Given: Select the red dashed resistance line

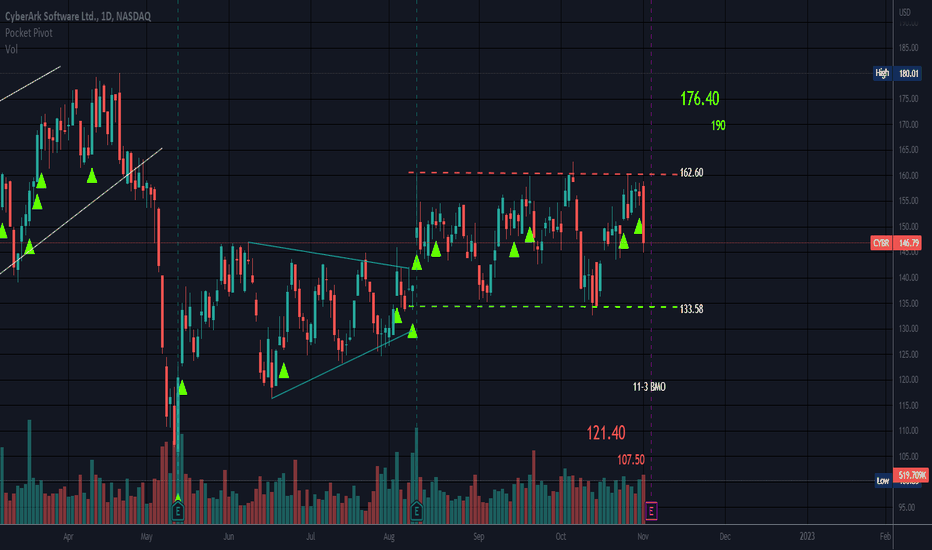Looking at the screenshot, I should pyautogui.click(x=543, y=174).
